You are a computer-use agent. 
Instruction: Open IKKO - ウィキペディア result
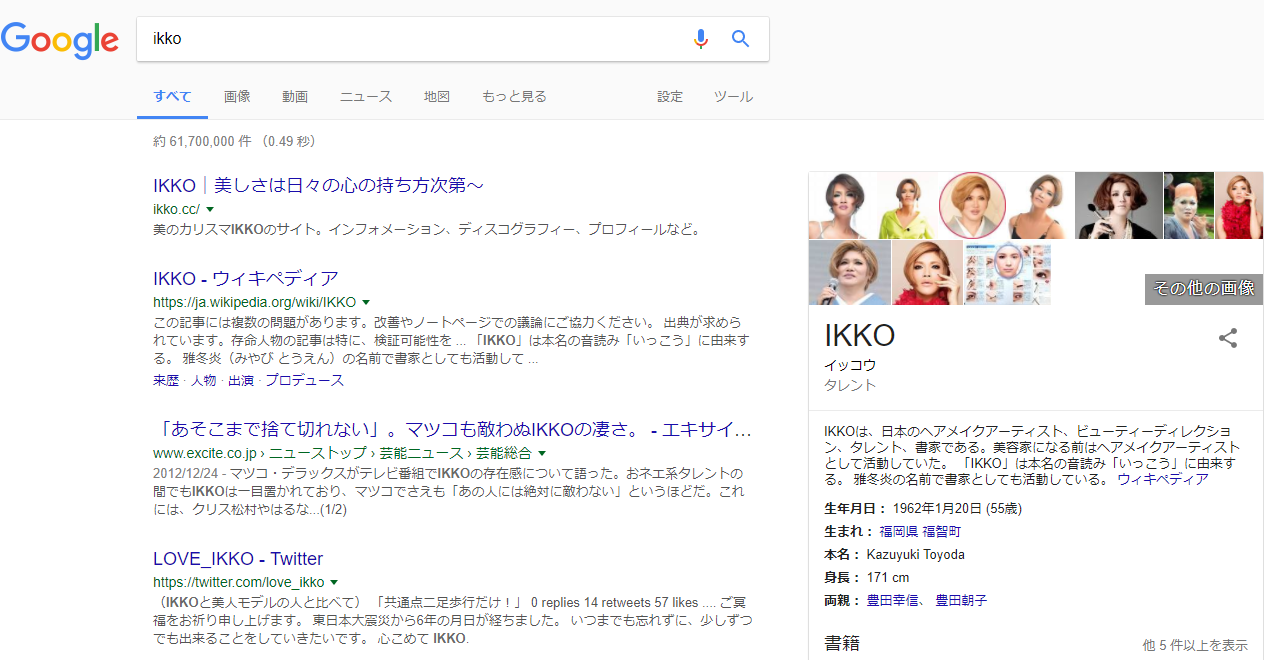tap(246, 278)
